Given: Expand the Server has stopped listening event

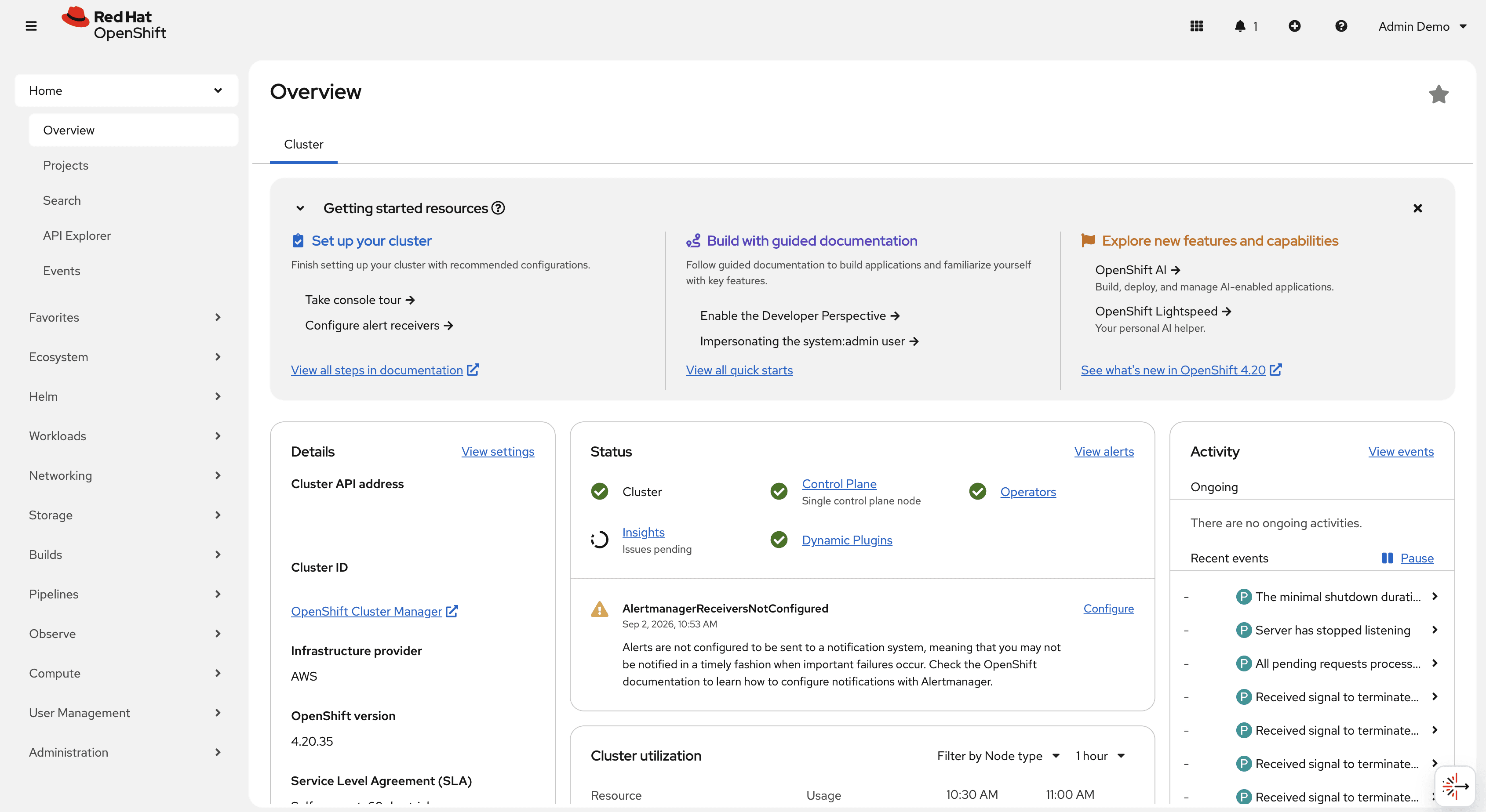Looking at the screenshot, I should click(x=1435, y=630).
